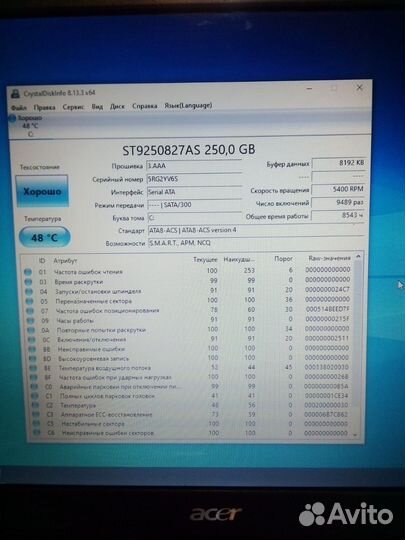This screenshot has height=540, width=405.
Task: Open the Диск menu
Action: tap(117, 106)
